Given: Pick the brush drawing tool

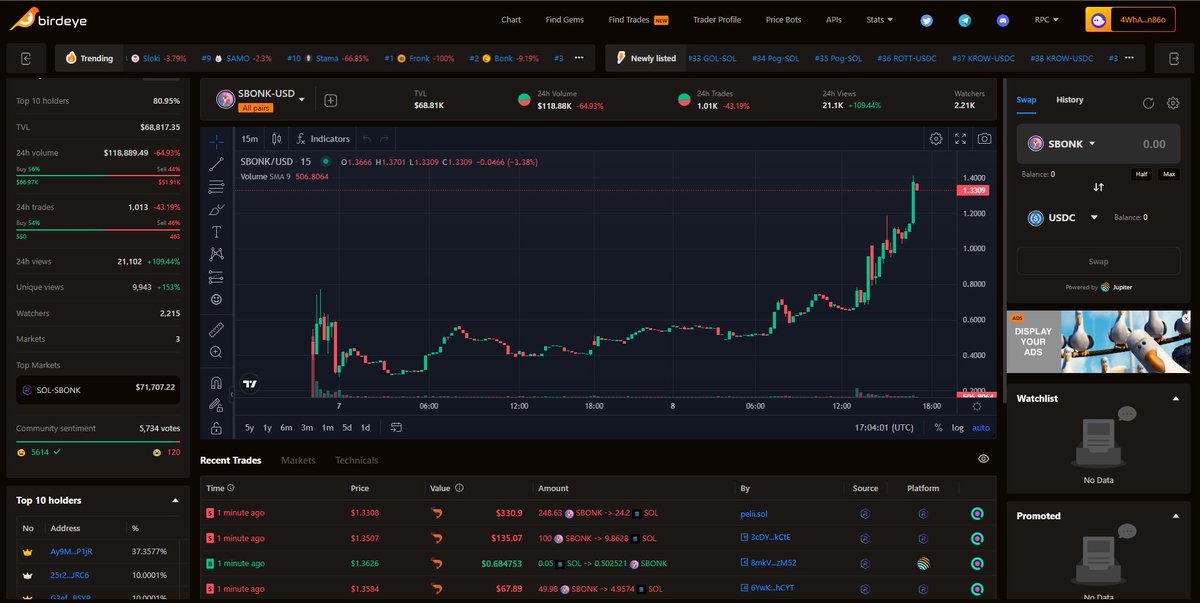Looking at the screenshot, I should click(217, 209).
